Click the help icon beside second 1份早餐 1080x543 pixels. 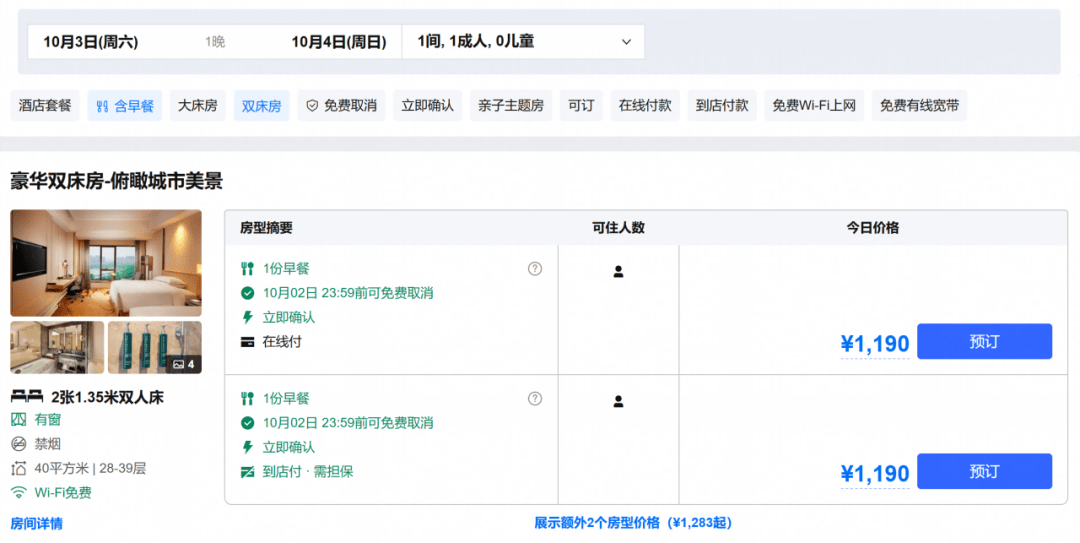(534, 398)
